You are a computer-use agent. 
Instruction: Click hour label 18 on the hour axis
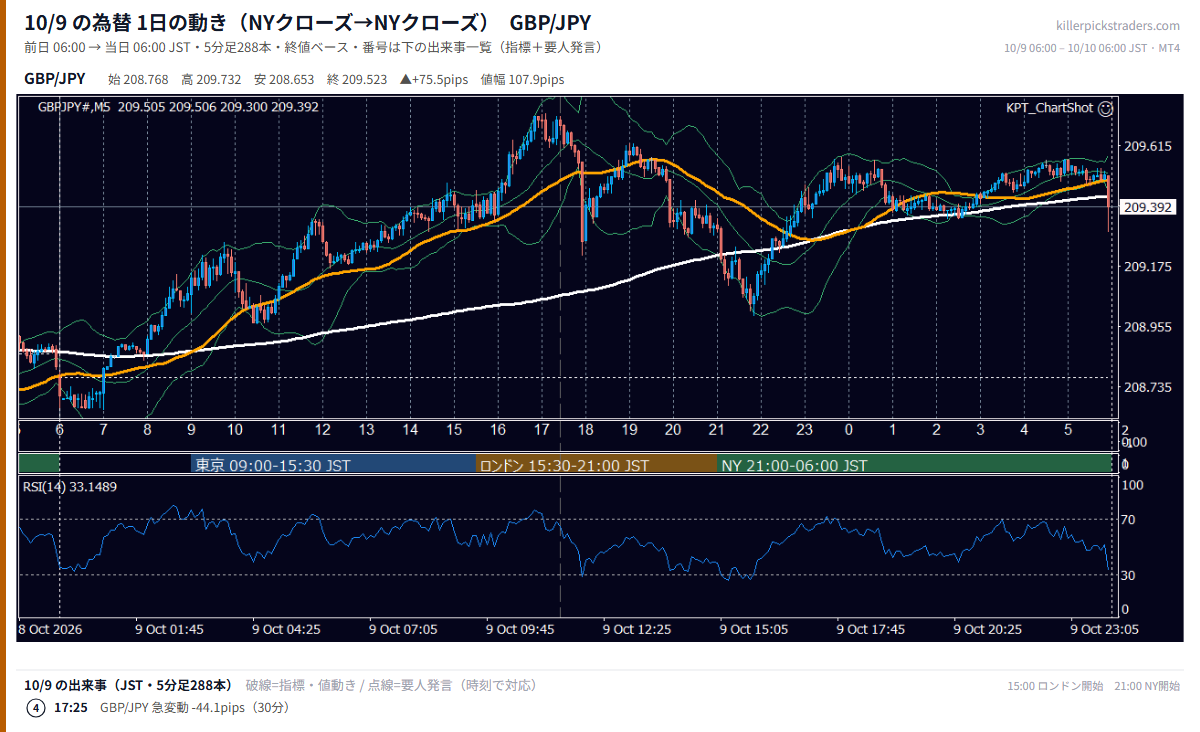click(x=586, y=430)
